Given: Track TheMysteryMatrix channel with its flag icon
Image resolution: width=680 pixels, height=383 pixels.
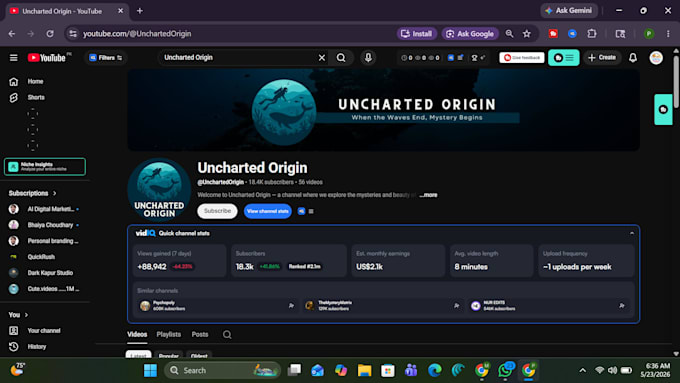Looking at the screenshot, I should (x=456, y=306).
